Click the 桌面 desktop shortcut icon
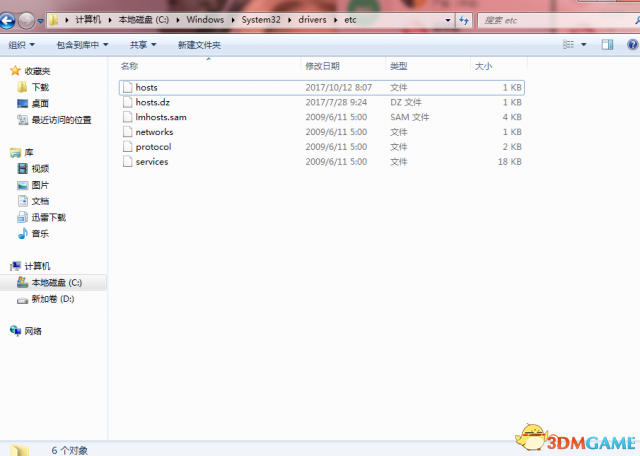Screen dimensions: 640x456 pyautogui.click(x=22, y=103)
